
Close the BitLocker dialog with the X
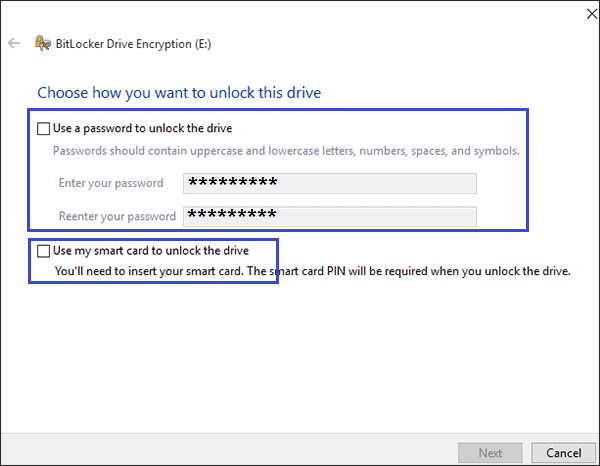[x=592, y=14]
